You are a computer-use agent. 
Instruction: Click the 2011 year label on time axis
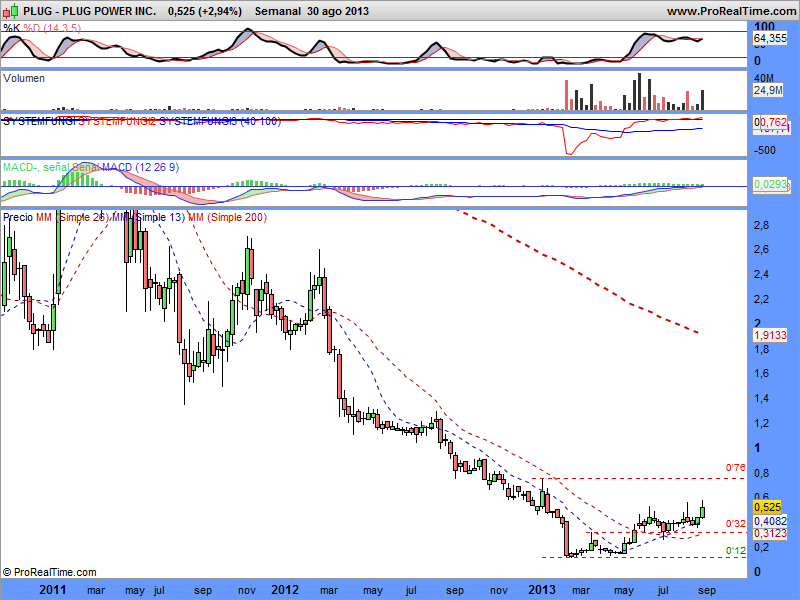tap(53, 590)
